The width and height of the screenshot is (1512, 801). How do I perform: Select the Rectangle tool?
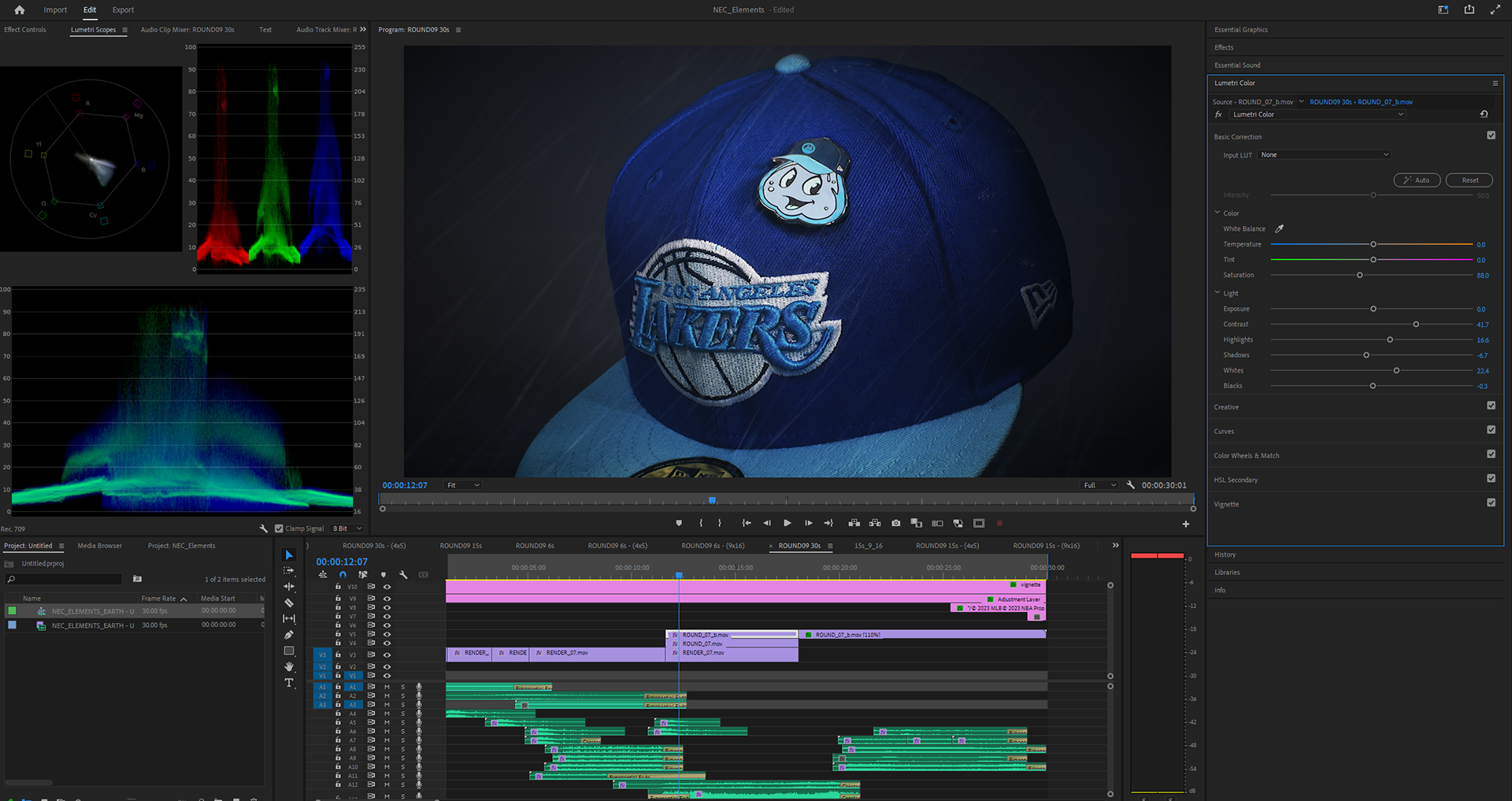(x=289, y=651)
